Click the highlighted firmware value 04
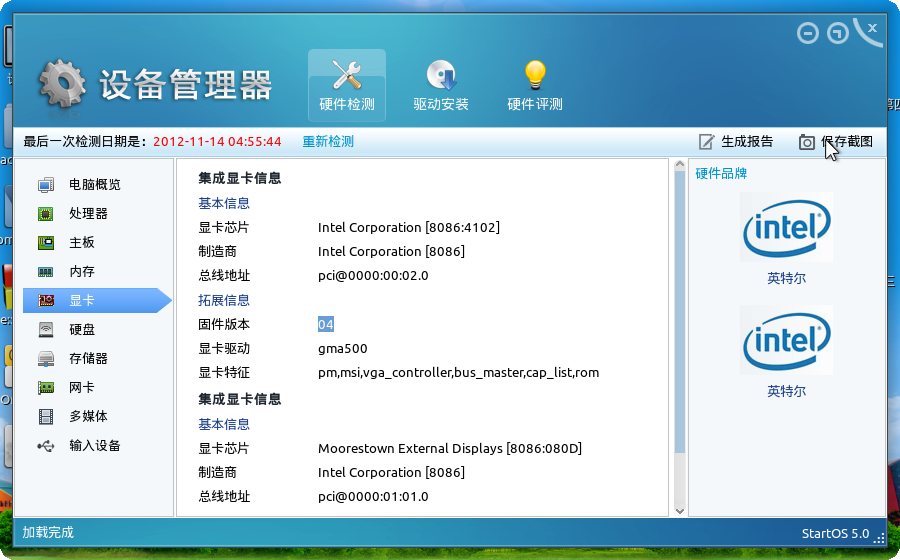900x560 pixels. (x=325, y=325)
